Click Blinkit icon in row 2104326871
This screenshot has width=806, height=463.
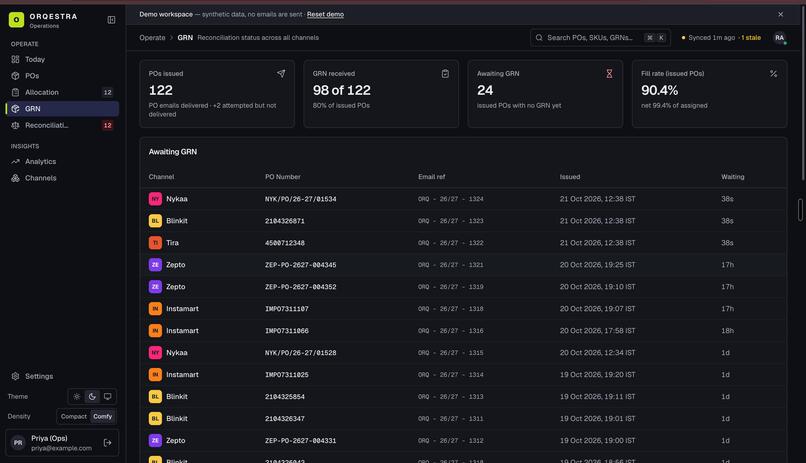pyautogui.click(x=155, y=221)
